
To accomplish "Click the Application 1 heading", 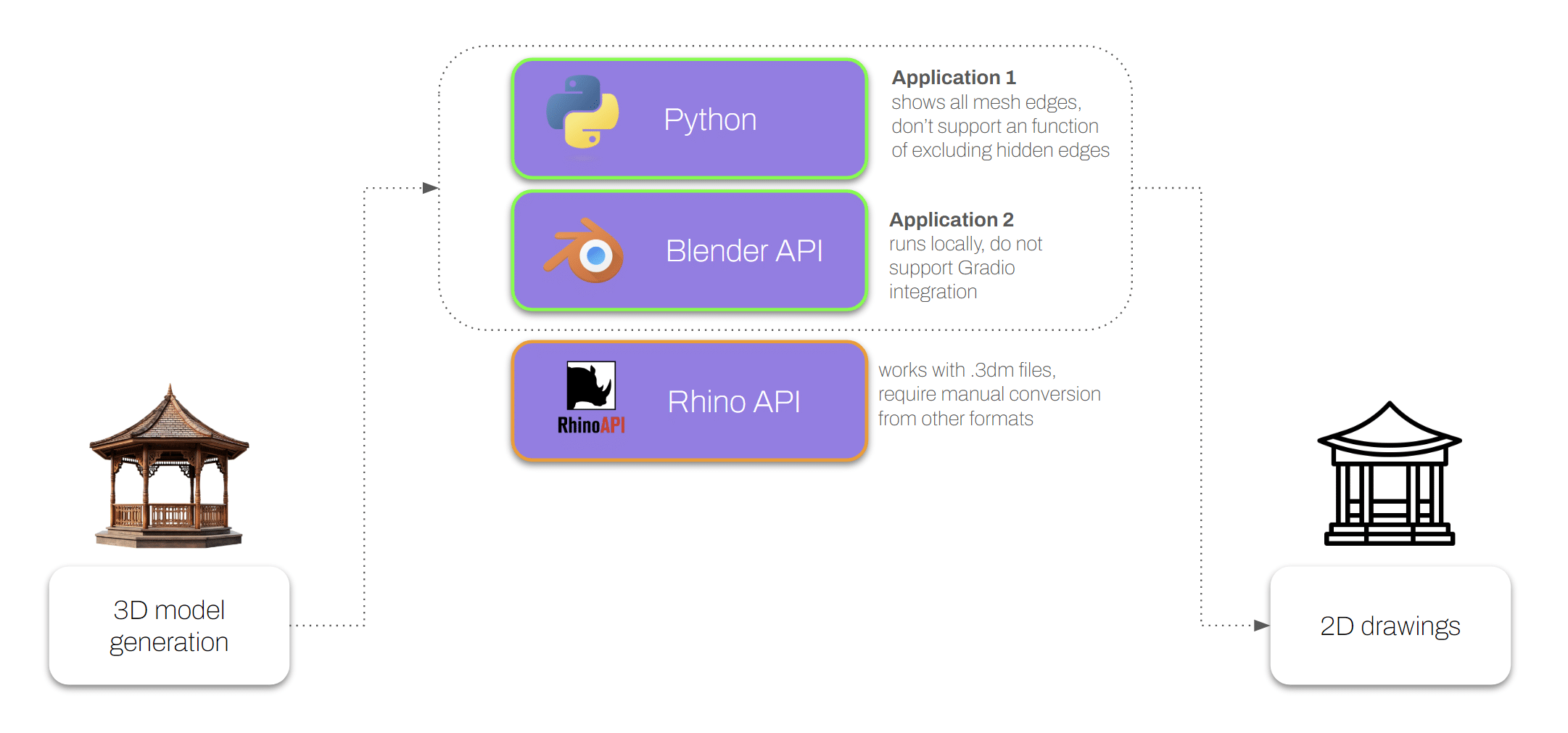I will point(954,78).
